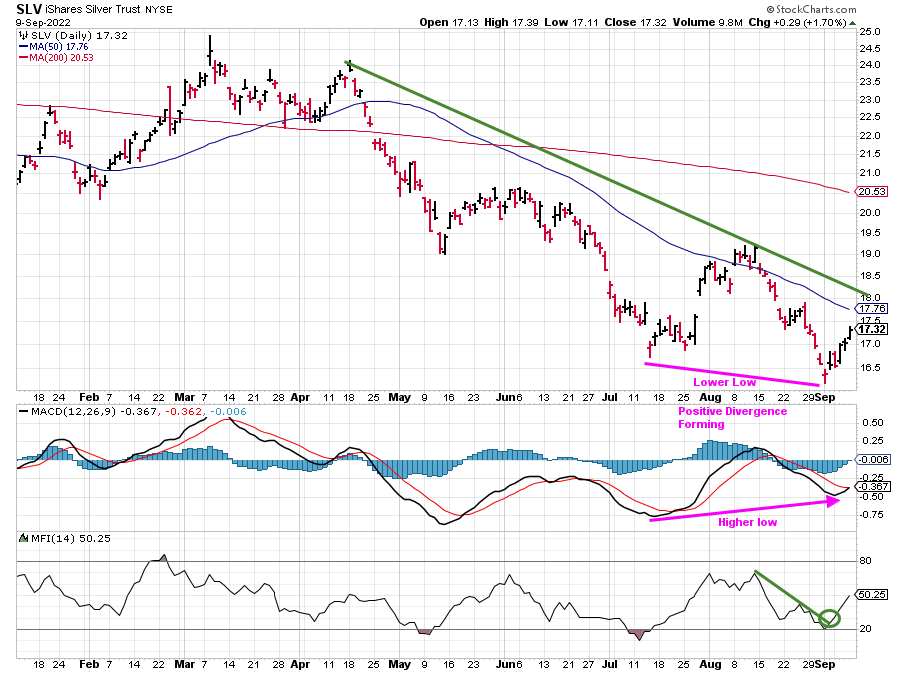Click the 0.50 label on MACD axis
Image resolution: width=900 pixels, height=673 pixels.
click(872, 423)
